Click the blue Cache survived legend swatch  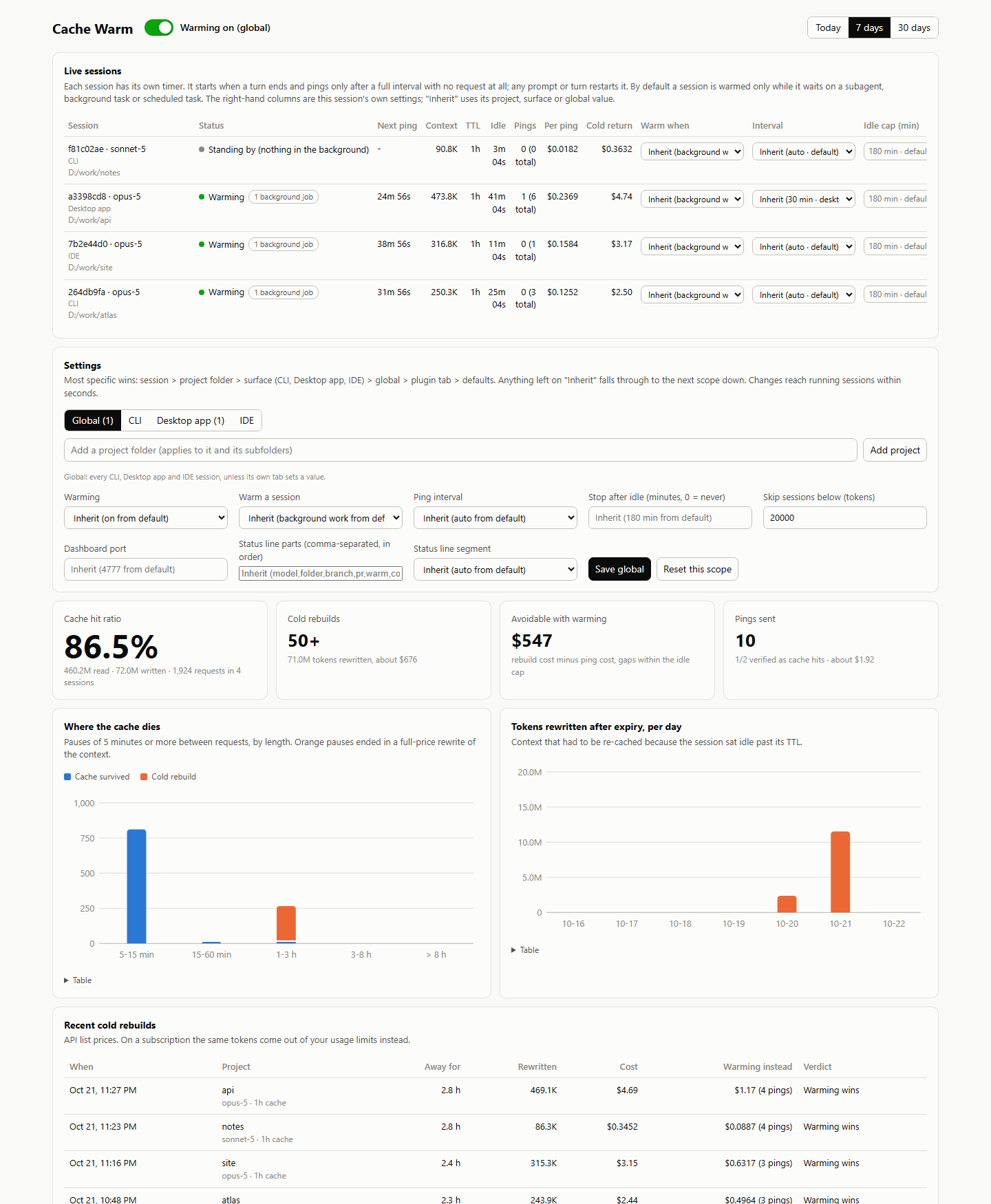[x=67, y=777]
